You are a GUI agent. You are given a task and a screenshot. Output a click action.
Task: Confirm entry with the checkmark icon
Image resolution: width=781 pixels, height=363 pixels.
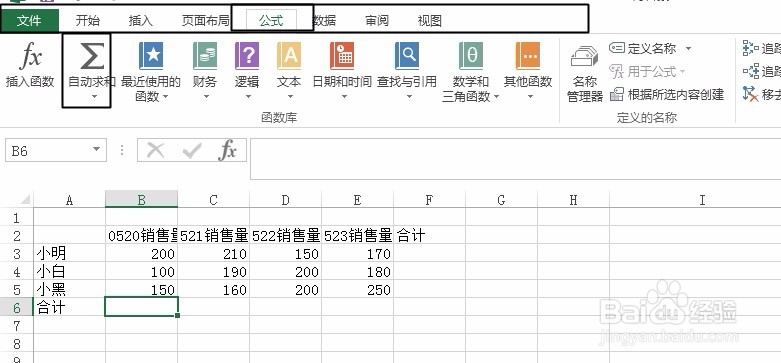192,150
